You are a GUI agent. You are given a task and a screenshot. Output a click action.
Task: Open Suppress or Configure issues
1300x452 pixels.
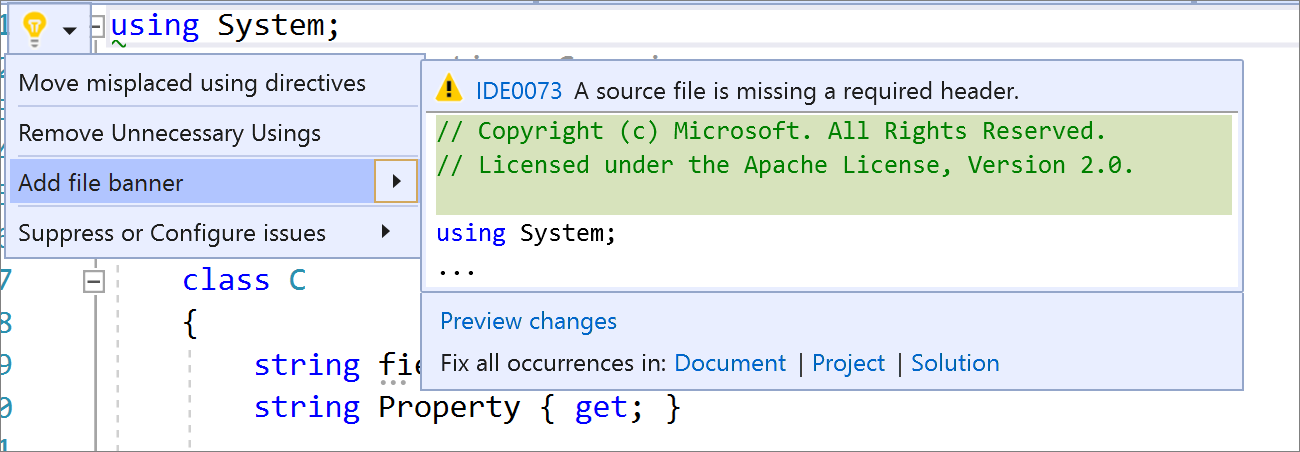click(172, 233)
